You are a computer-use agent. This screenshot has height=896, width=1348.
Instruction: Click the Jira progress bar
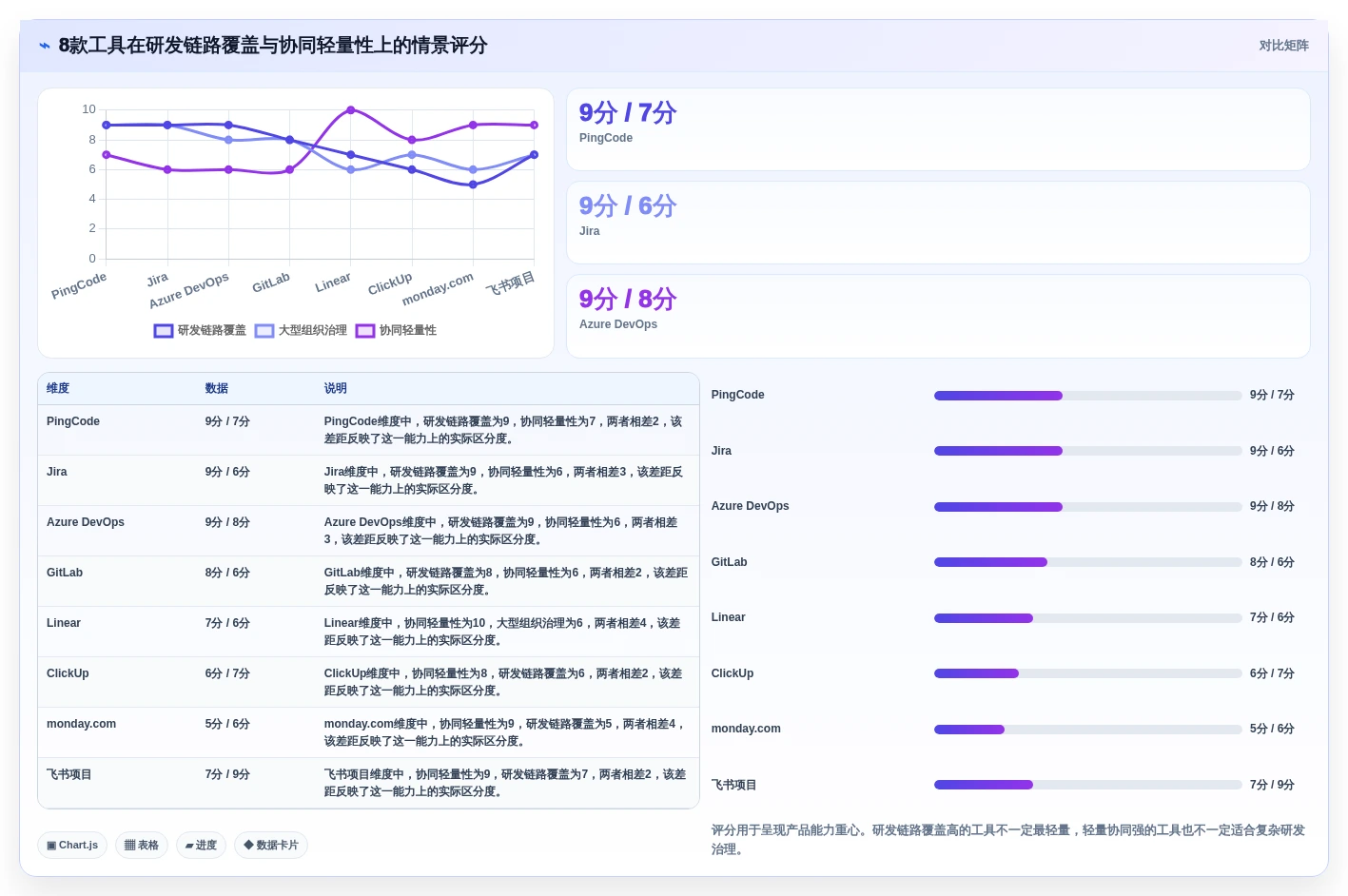coord(1088,451)
